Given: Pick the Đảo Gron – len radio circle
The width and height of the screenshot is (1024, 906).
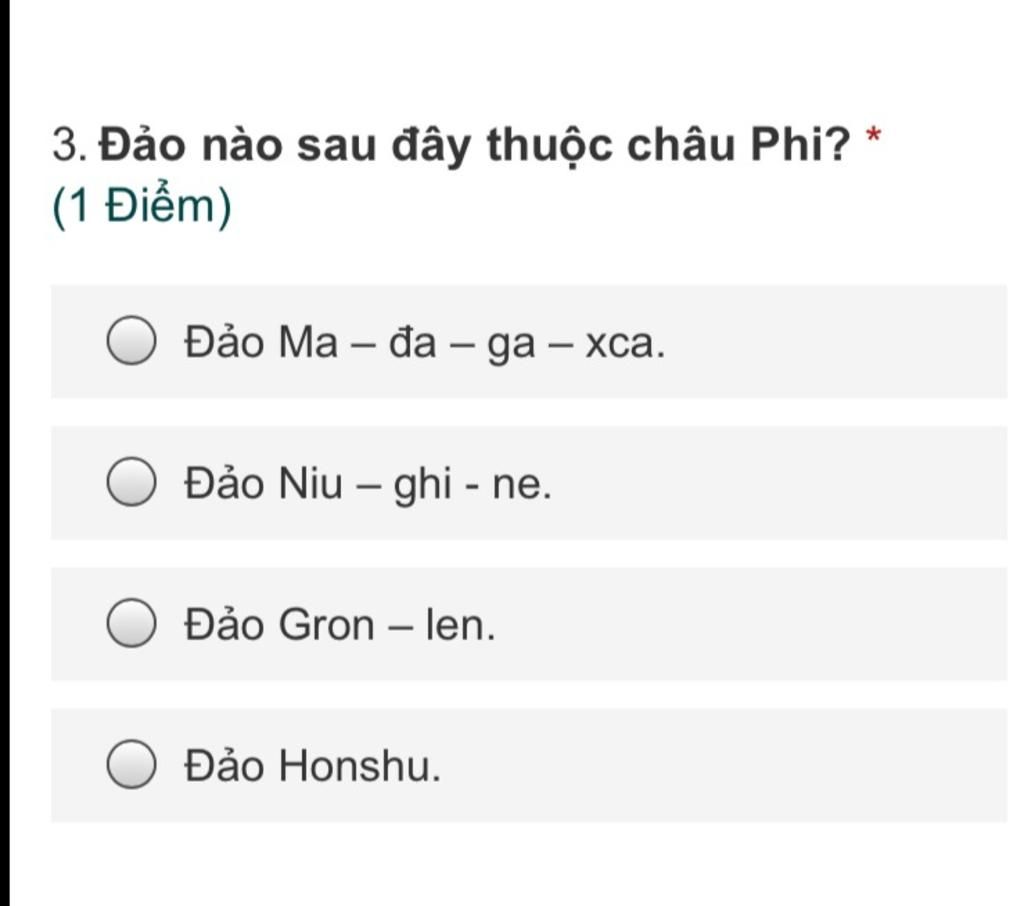Looking at the screenshot, I should (131, 623).
